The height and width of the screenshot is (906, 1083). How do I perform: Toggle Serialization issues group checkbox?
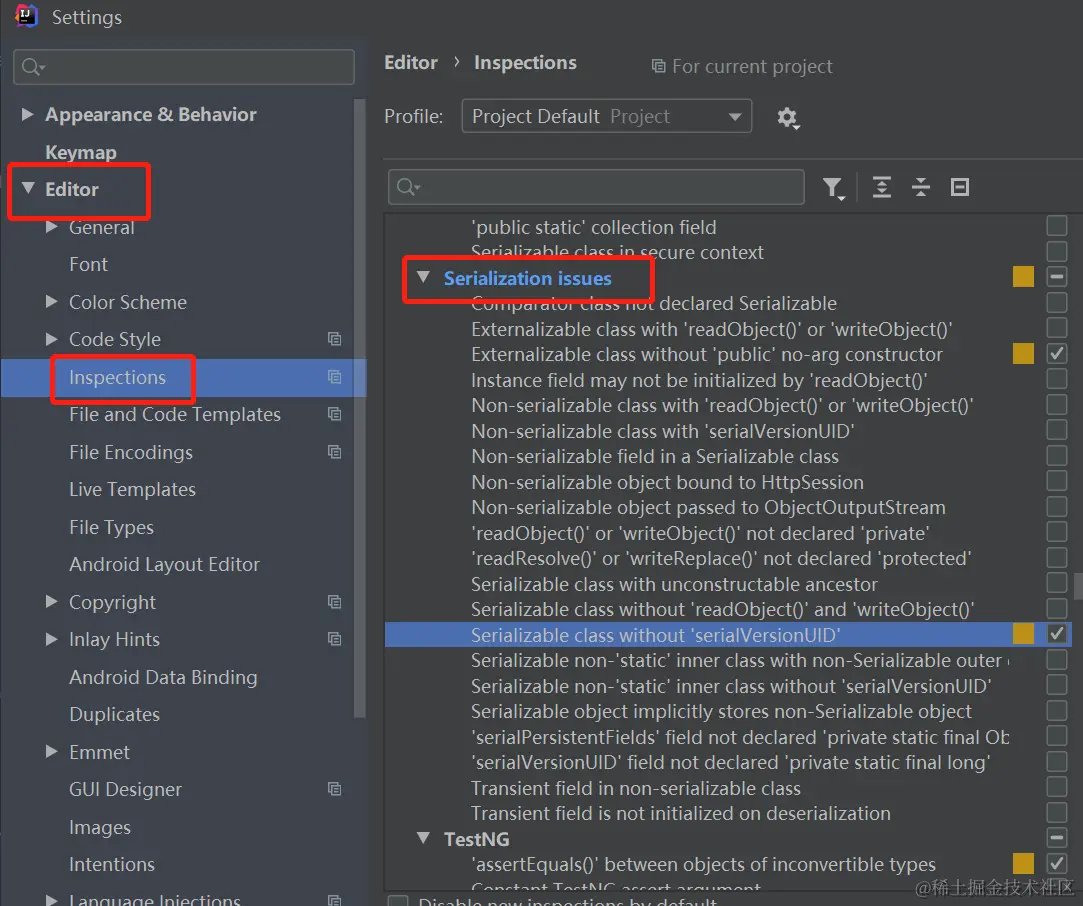[1057, 277]
